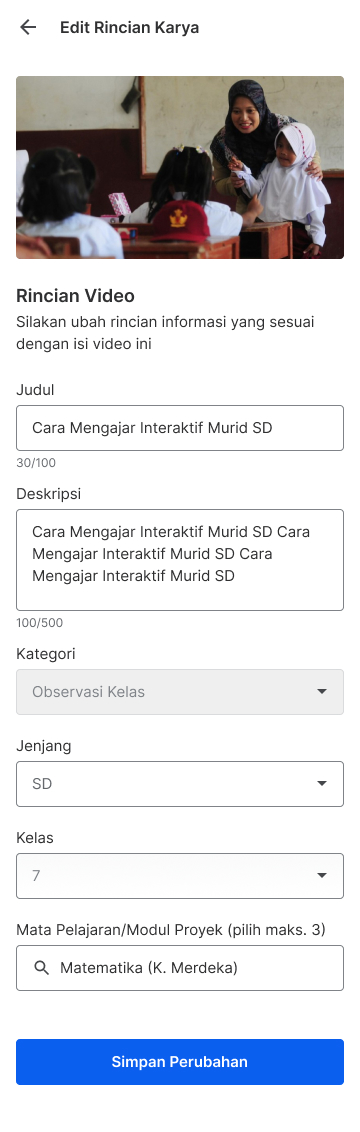
Task: Click the Matematika (K. Merdeka) search text
Action: click(149, 968)
